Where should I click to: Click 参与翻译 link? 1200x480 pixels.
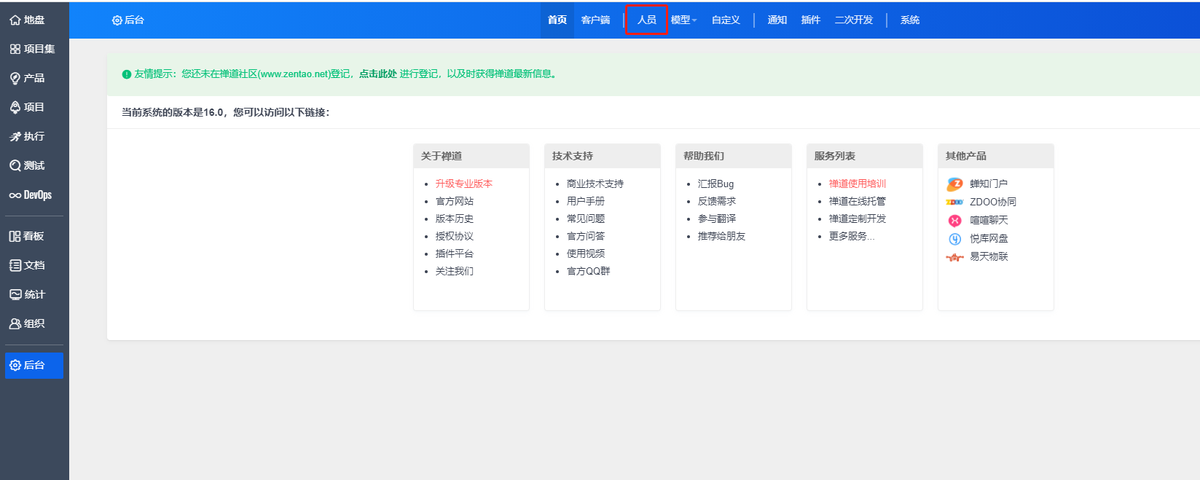pyautogui.click(x=717, y=219)
